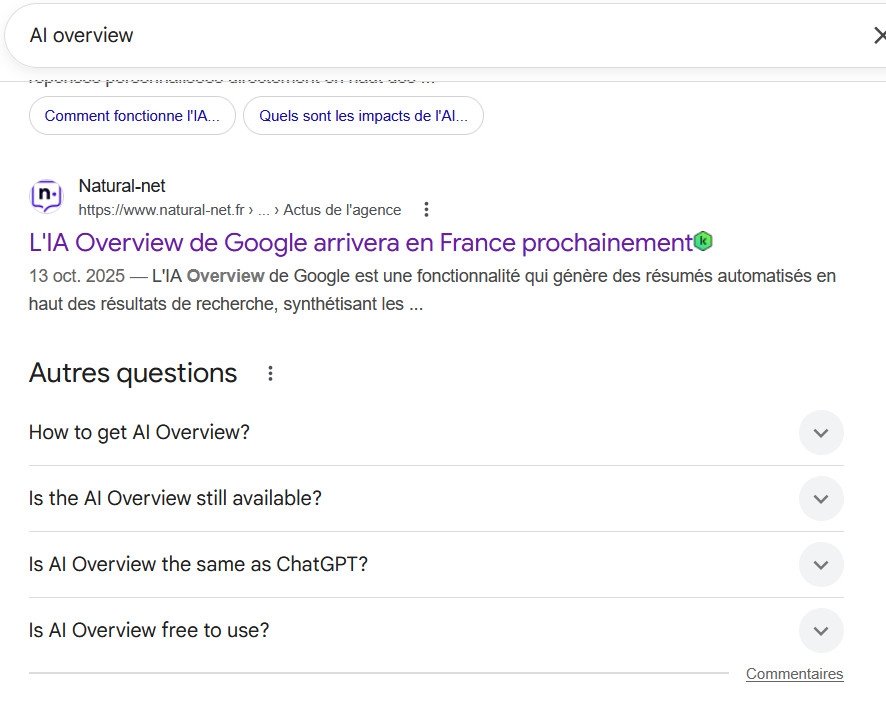Expand the "How to get AI Overview?" chevron
The image size is (886, 720).
821,433
